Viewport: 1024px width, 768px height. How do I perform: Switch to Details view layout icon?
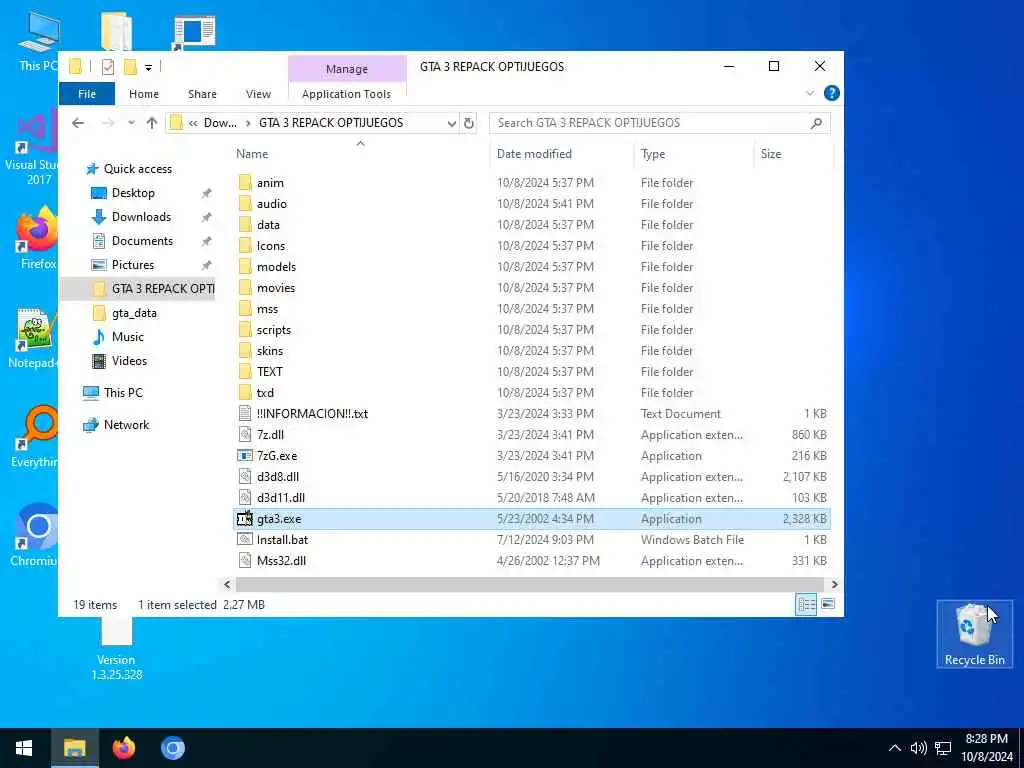(807, 604)
